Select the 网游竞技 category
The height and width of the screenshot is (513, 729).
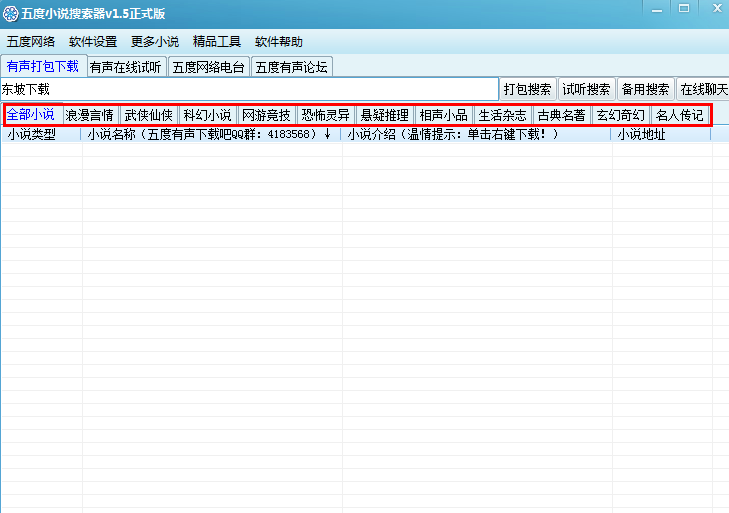point(266,115)
